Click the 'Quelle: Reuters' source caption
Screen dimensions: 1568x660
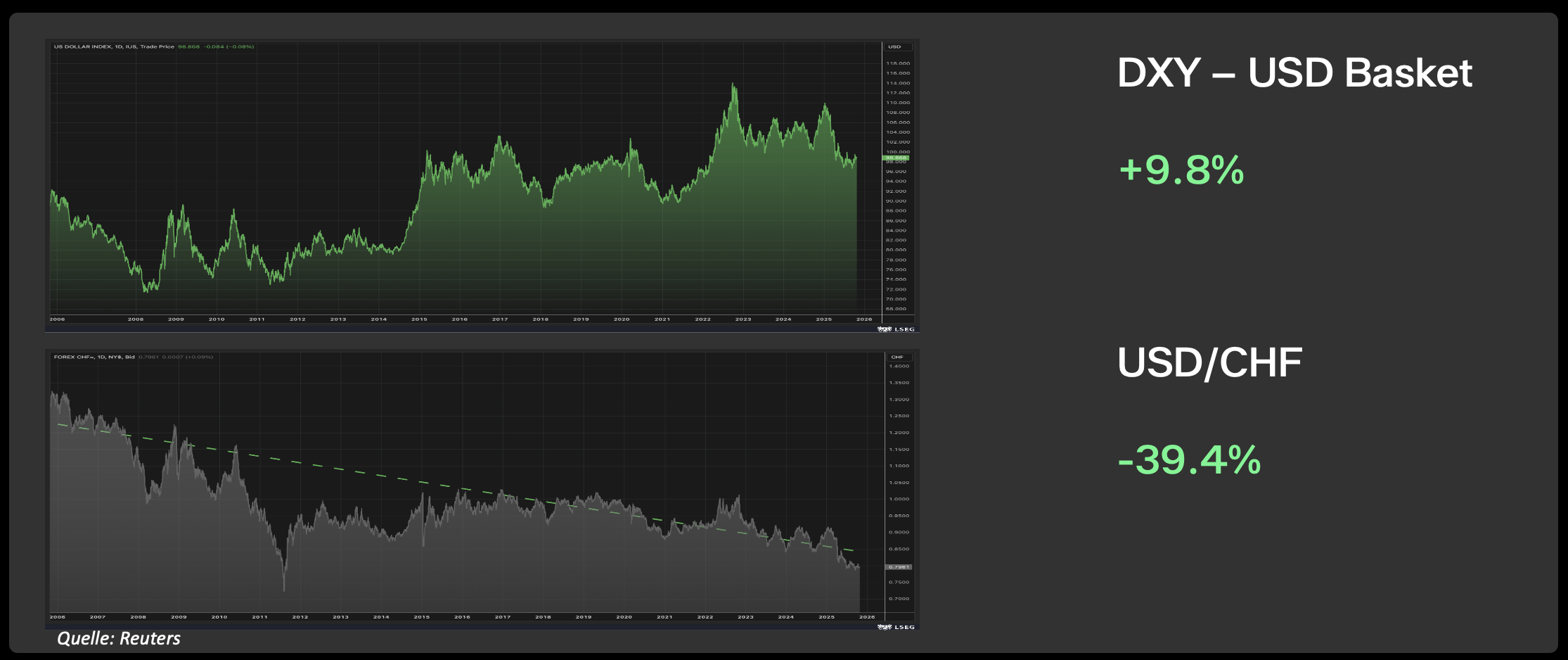tap(119, 638)
